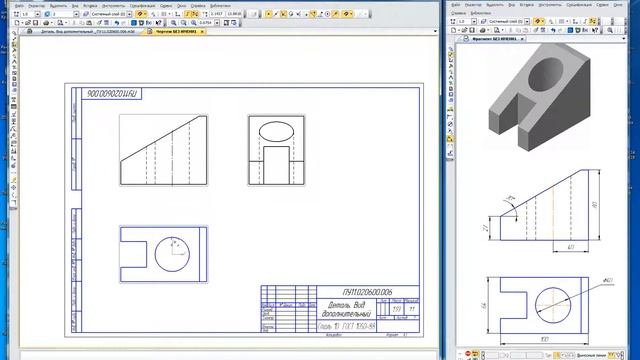Save drawing icon in left window

(x=35, y=23)
